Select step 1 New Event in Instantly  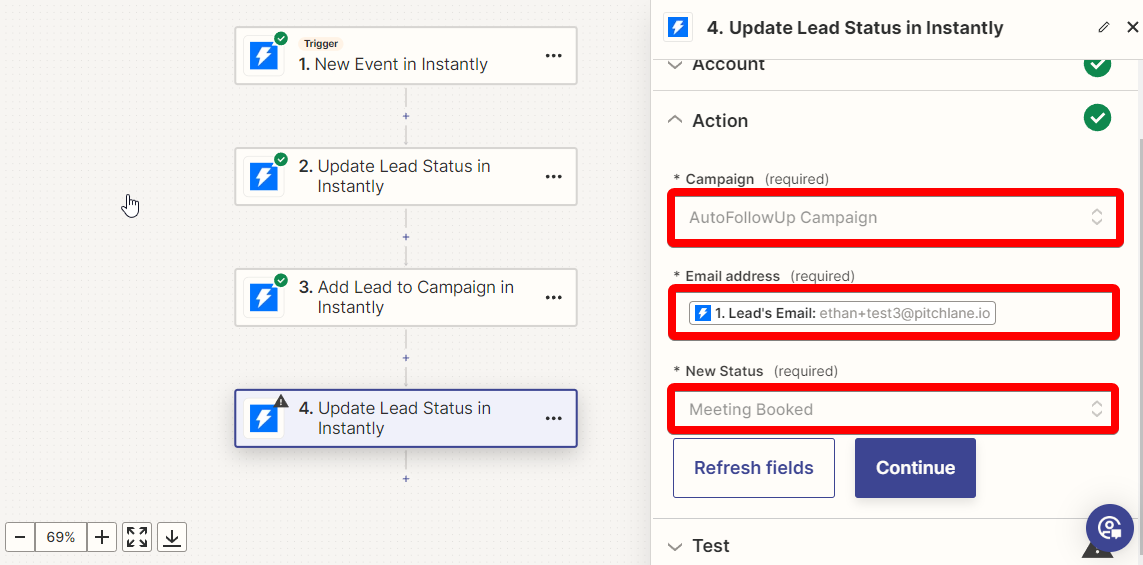pyautogui.click(x=406, y=55)
